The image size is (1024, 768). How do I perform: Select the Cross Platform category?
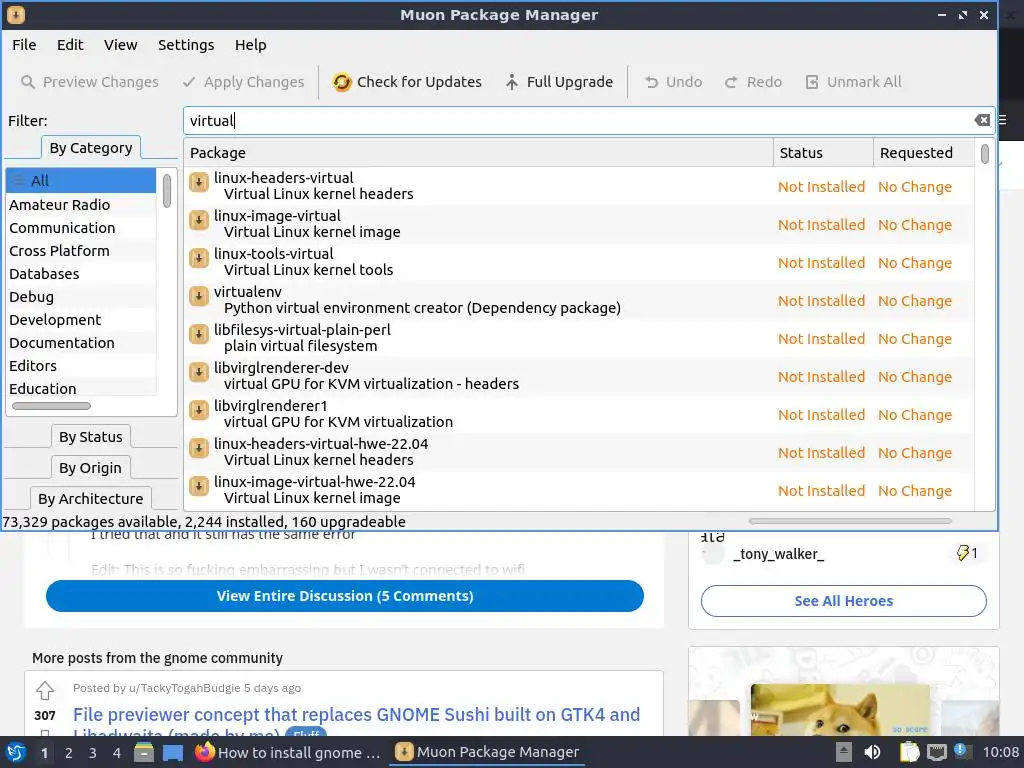coord(81,250)
